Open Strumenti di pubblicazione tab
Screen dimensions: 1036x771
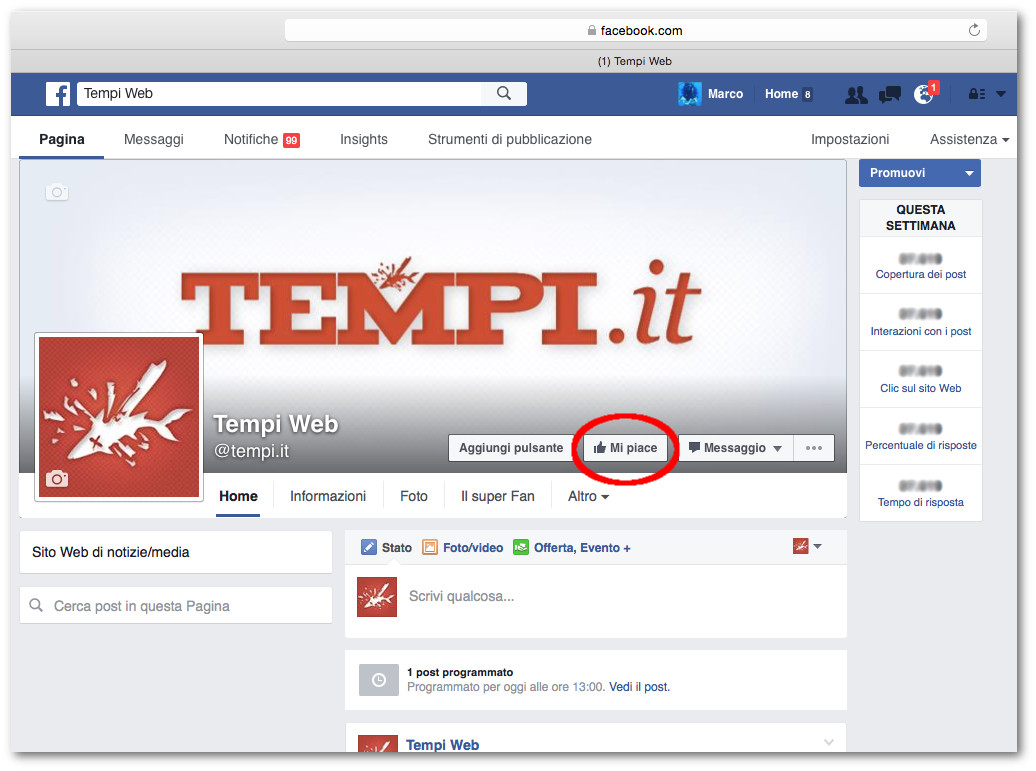pyautogui.click(x=509, y=139)
